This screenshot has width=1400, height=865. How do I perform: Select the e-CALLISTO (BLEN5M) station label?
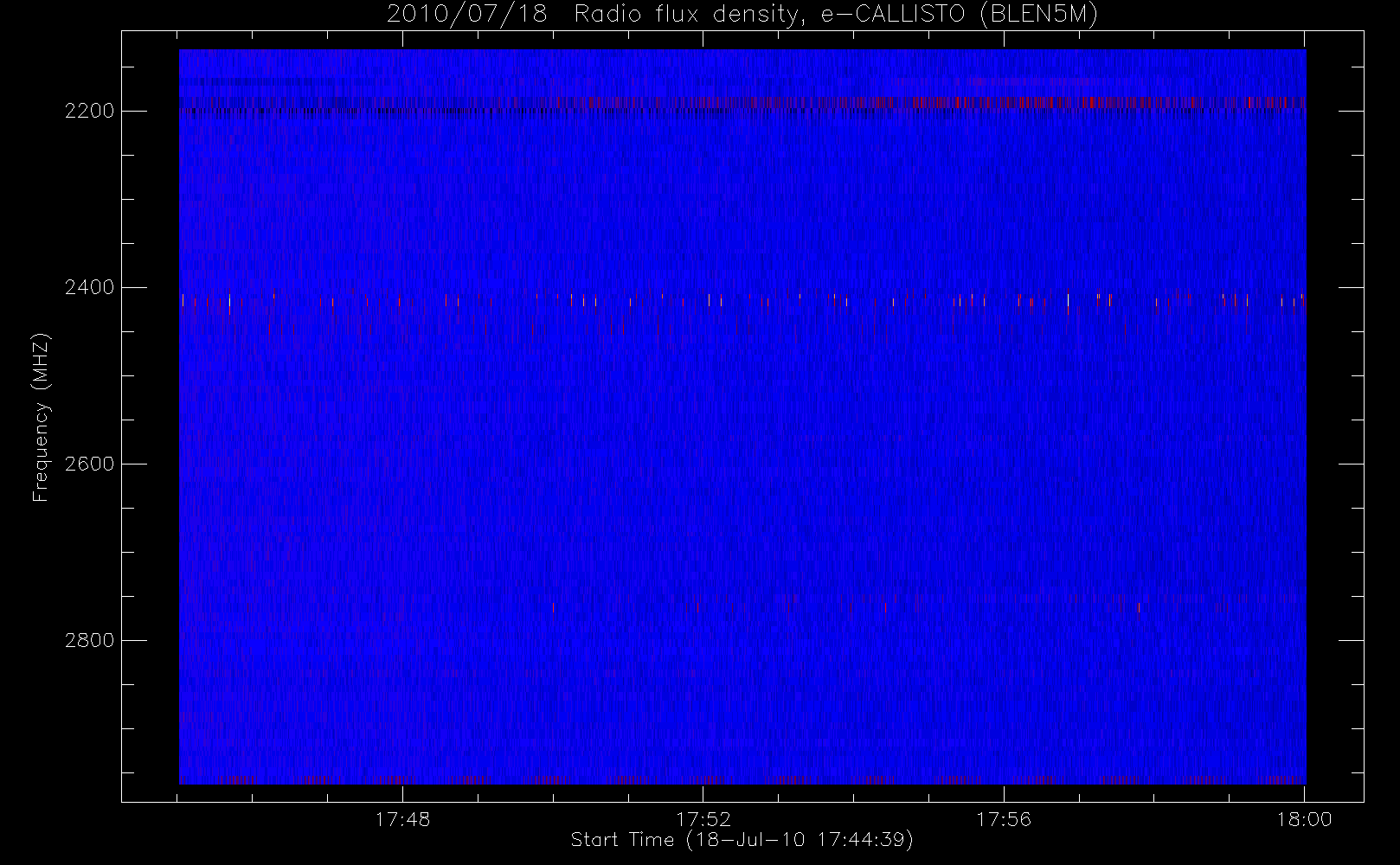pyautogui.click(x=960, y=15)
